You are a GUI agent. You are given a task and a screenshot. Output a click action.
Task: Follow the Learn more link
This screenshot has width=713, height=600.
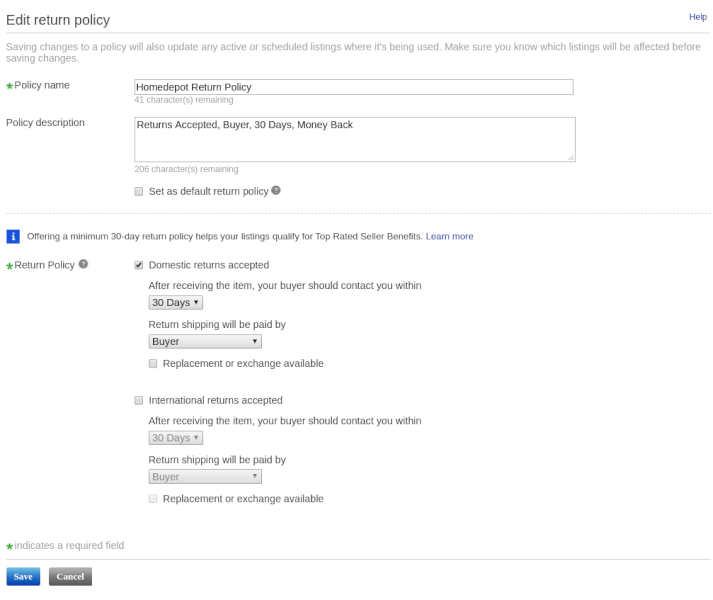click(449, 236)
